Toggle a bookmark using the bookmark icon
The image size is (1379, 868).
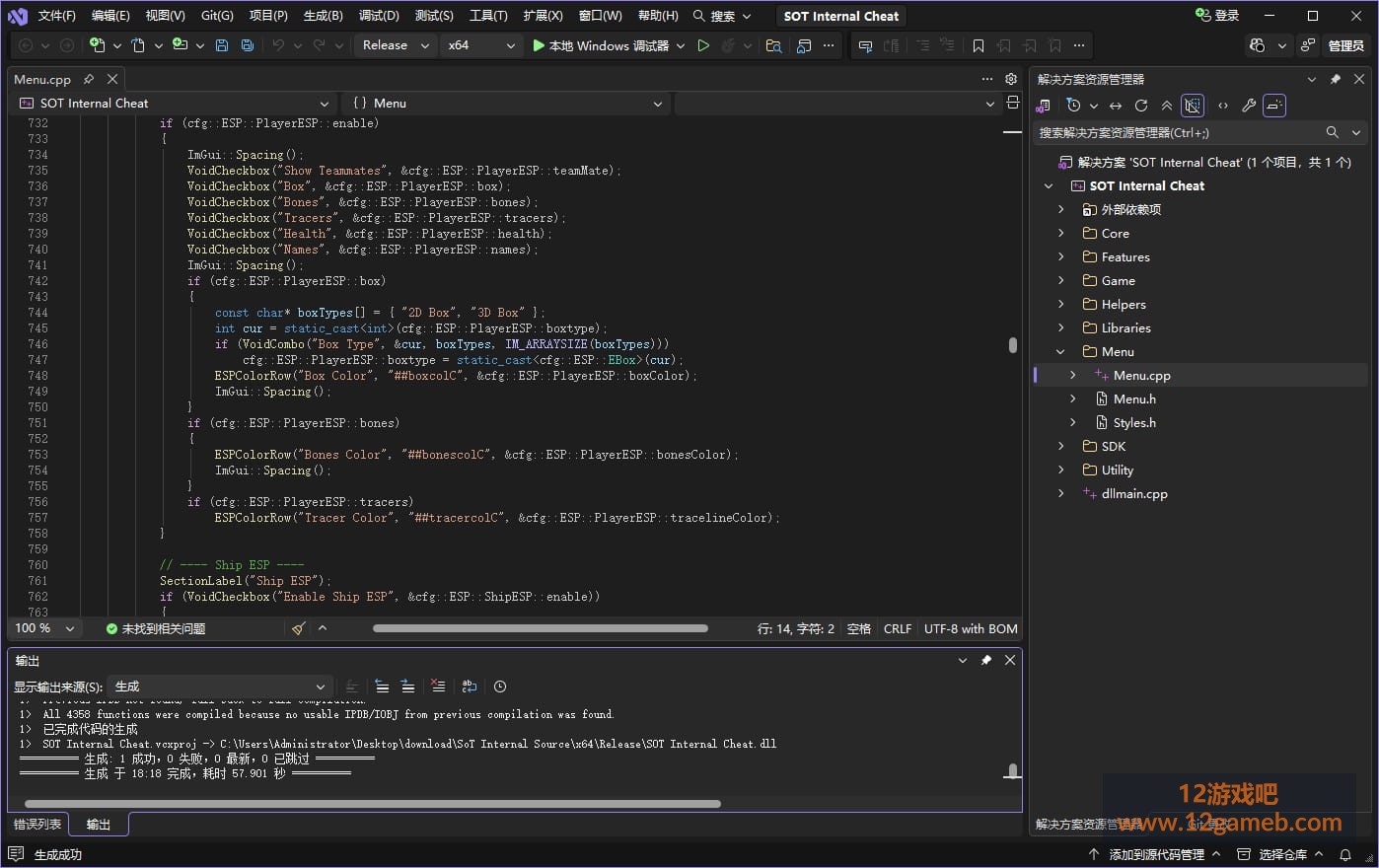point(979,45)
